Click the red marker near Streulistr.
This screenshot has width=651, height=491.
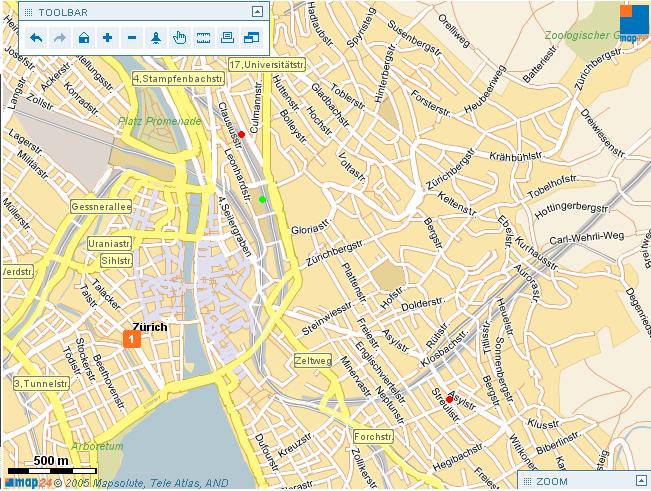pos(449,399)
